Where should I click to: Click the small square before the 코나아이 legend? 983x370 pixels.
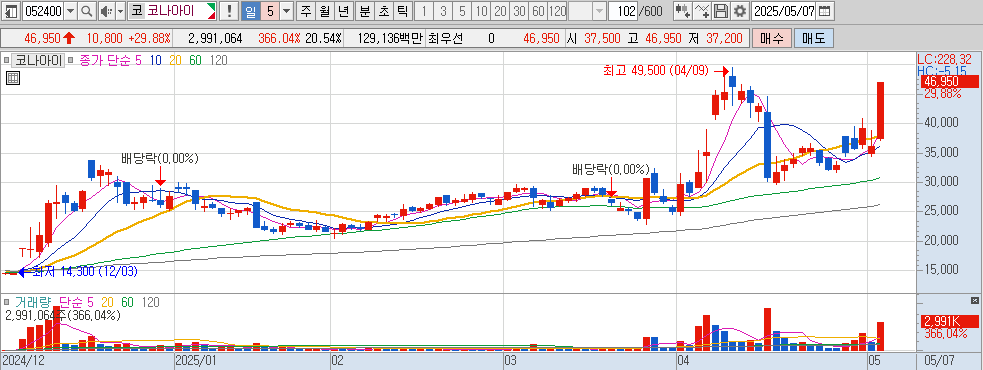coord(7,60)
